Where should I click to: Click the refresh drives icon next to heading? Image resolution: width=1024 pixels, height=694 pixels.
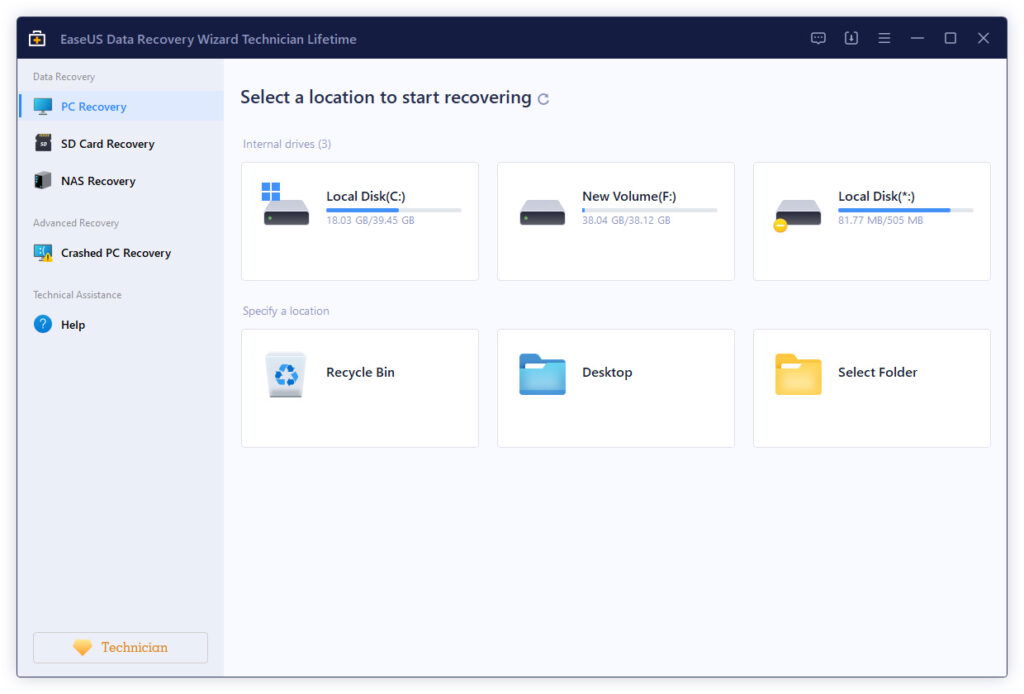coord(543,99)
